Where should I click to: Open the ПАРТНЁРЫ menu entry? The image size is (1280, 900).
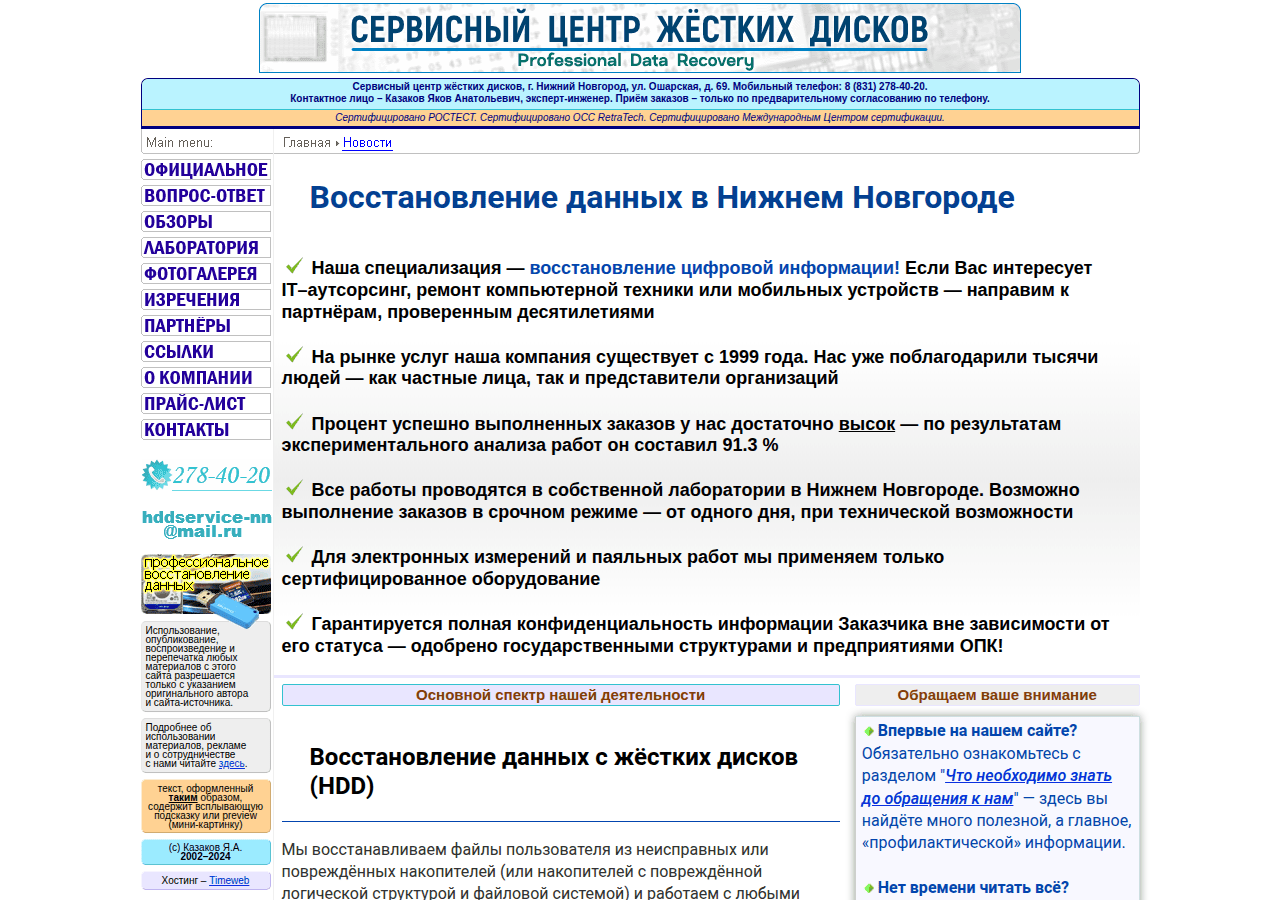point(206,326)
